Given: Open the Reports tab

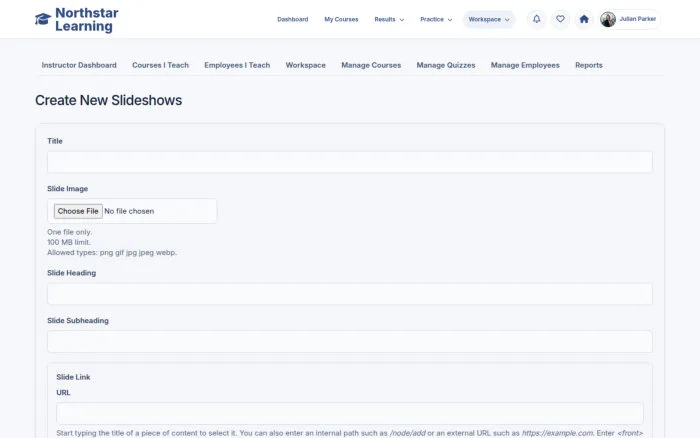Looking at the screenshot, I should point(589,65).
